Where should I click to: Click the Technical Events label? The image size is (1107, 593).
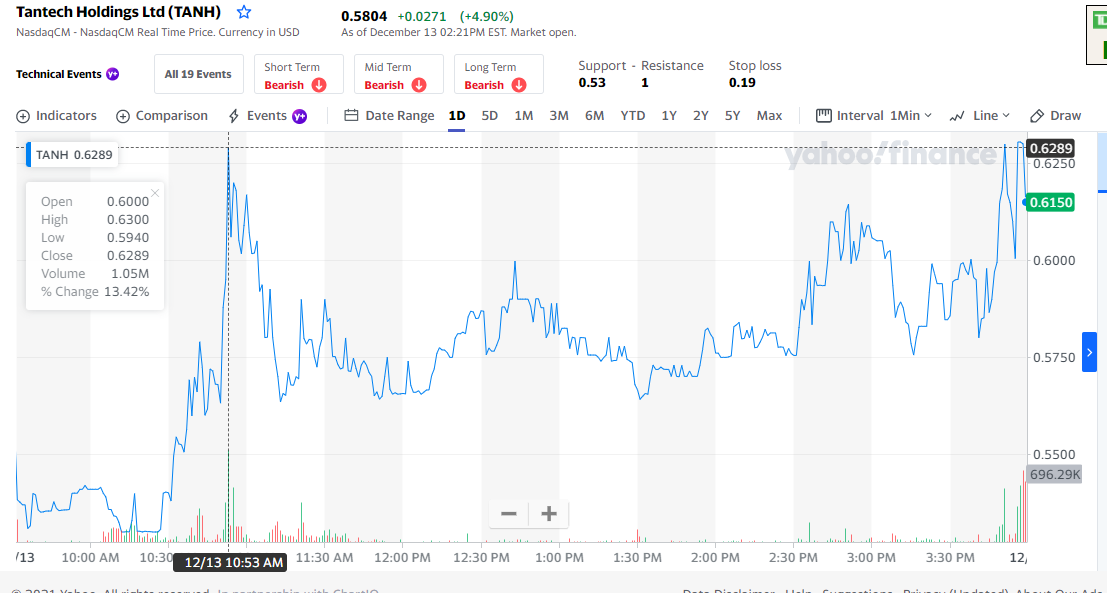pos(59,74)
